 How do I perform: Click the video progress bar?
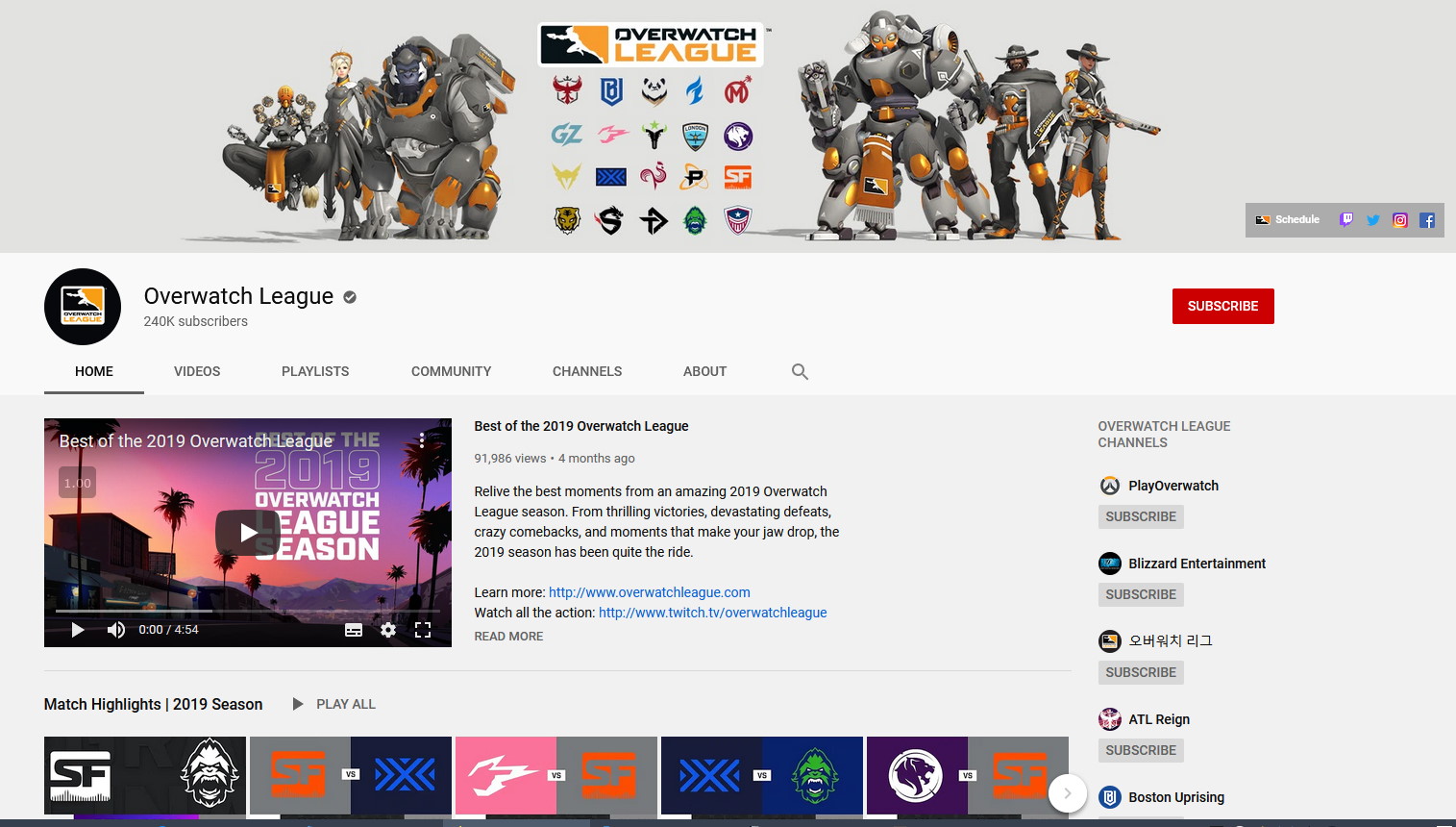coord(248,611)
